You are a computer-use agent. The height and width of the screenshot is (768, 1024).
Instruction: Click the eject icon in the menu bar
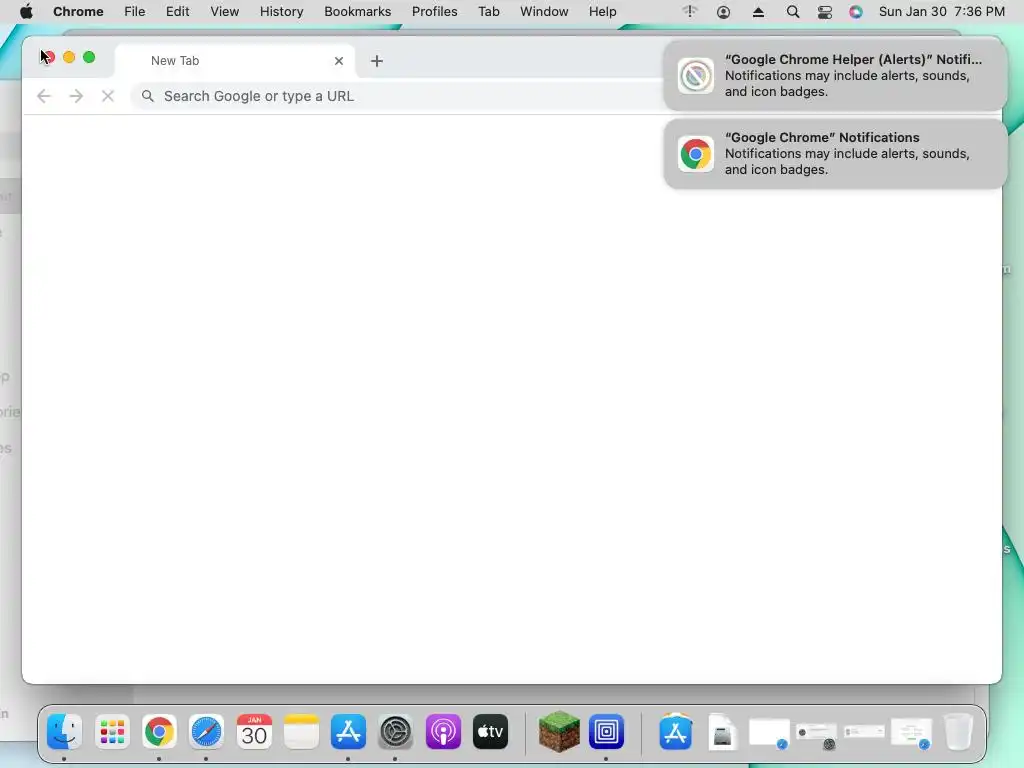pos(758,12)
